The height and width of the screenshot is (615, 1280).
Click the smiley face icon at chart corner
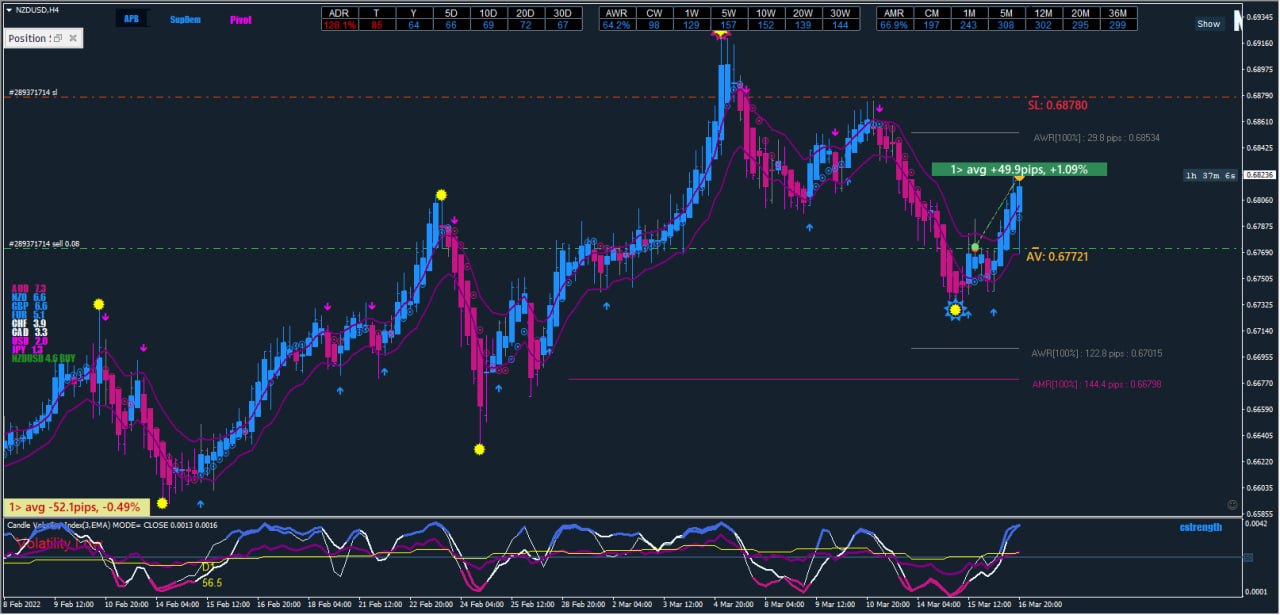tap(1232, 505)
